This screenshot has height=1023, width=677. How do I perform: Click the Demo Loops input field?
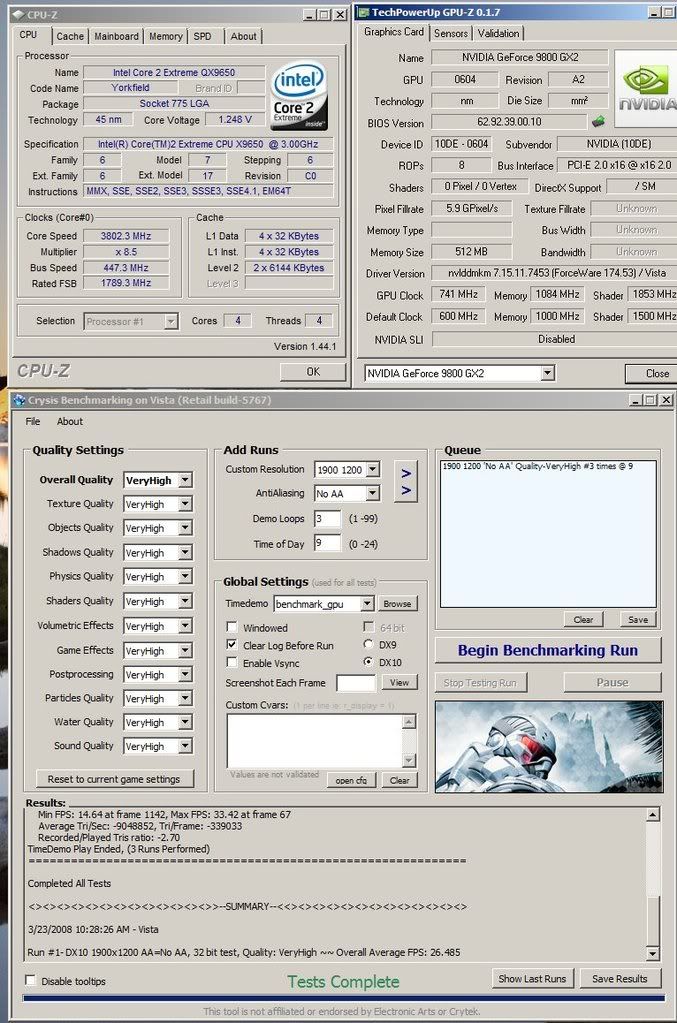point(327,519)
